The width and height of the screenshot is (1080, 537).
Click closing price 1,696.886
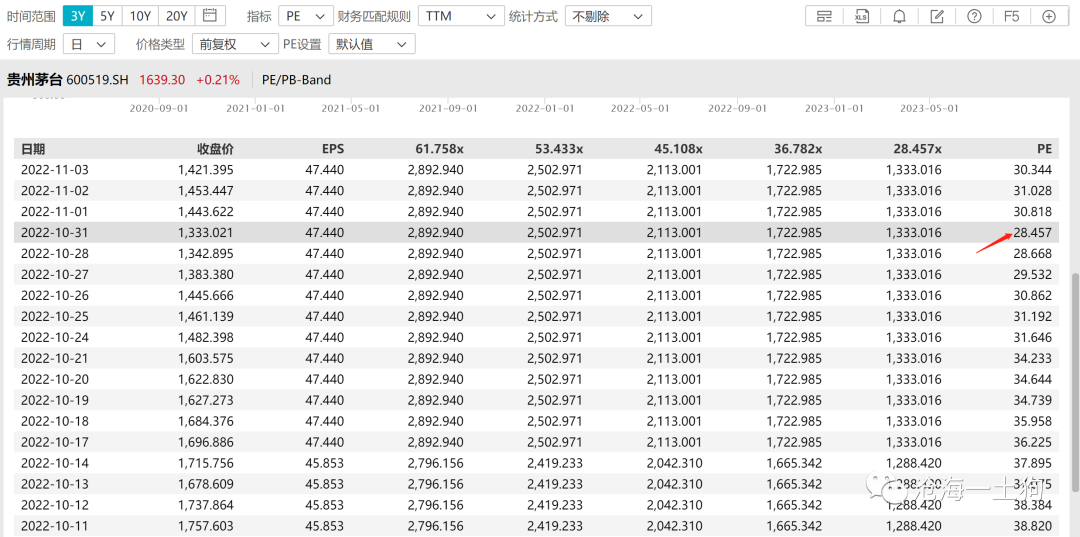click(205, 443)
